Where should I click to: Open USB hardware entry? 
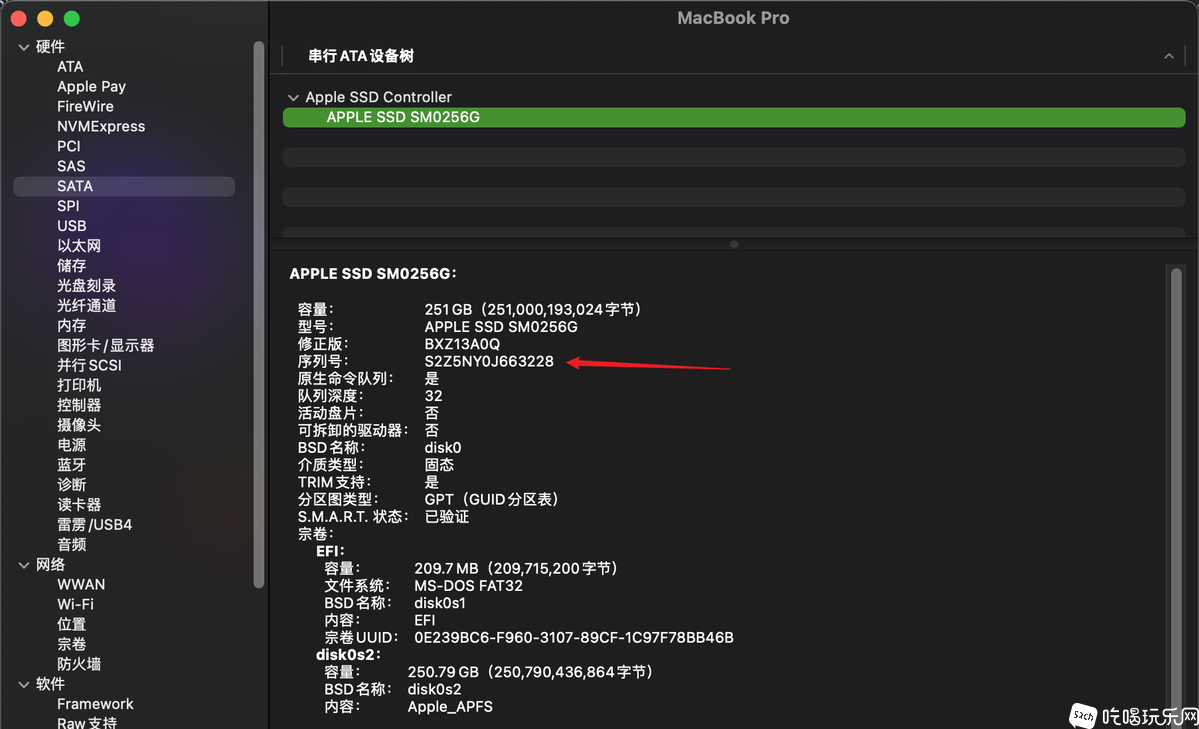tap(71, 226)
